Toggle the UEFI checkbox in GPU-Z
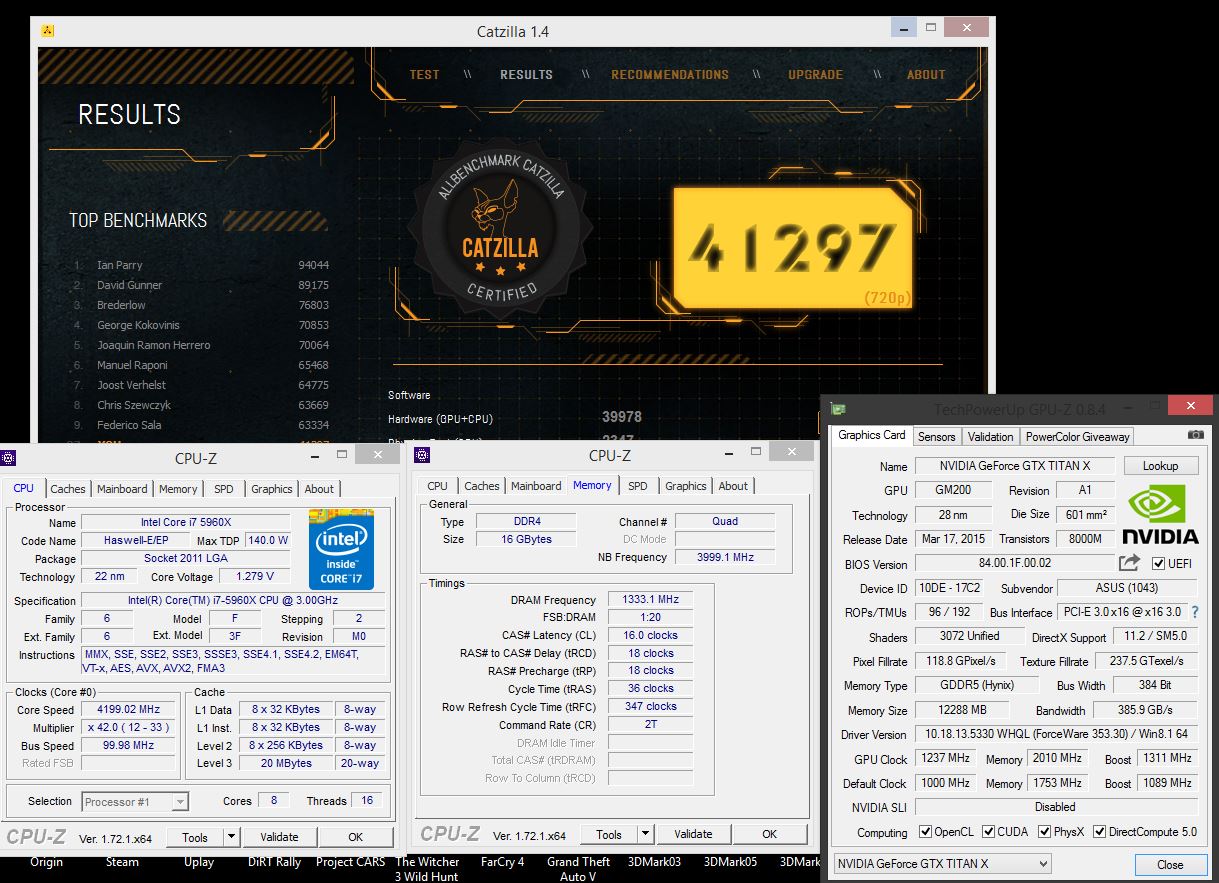 [x=1159, y=564]
